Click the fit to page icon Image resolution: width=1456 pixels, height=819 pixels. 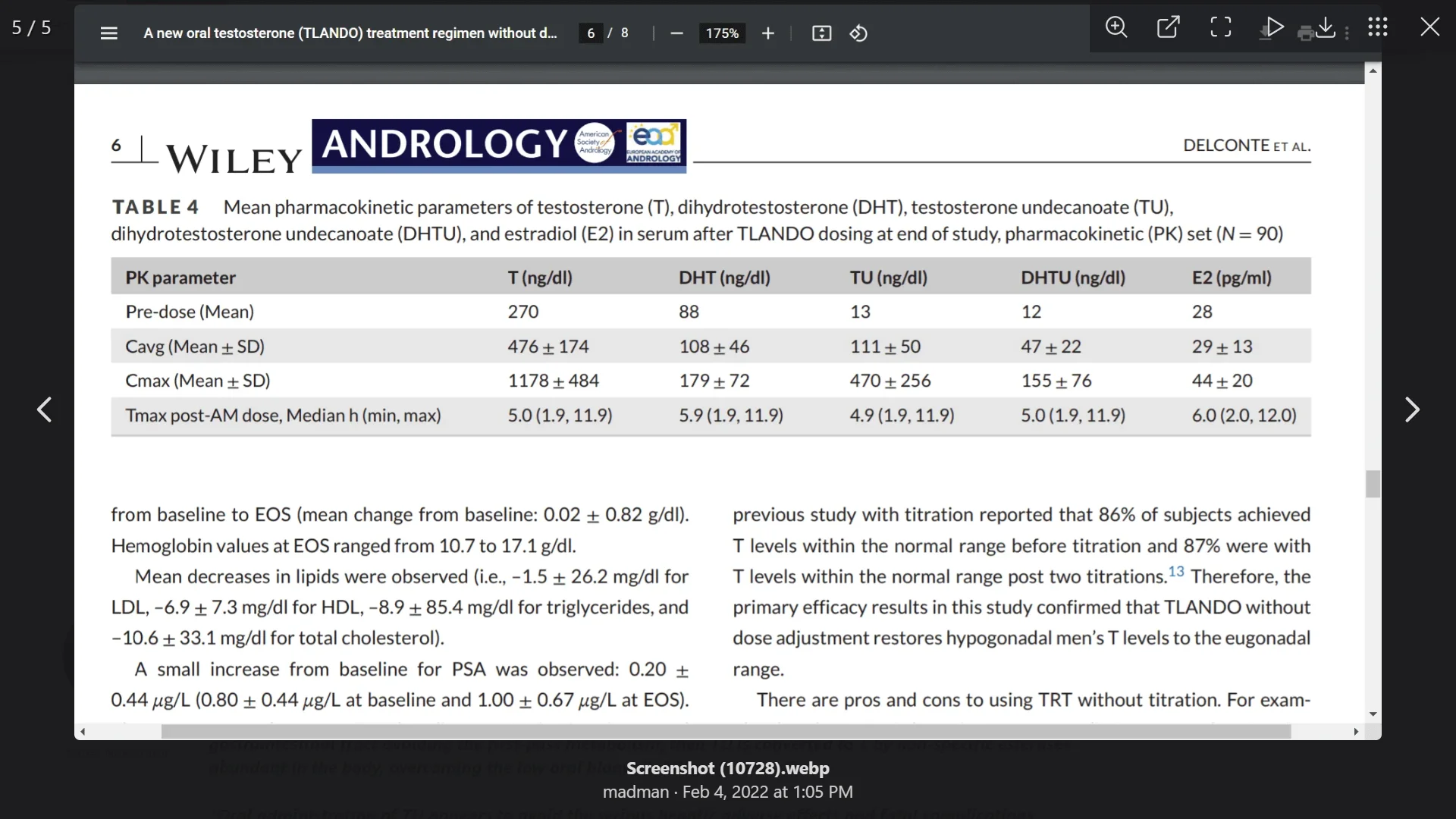[x=821, y=33]
